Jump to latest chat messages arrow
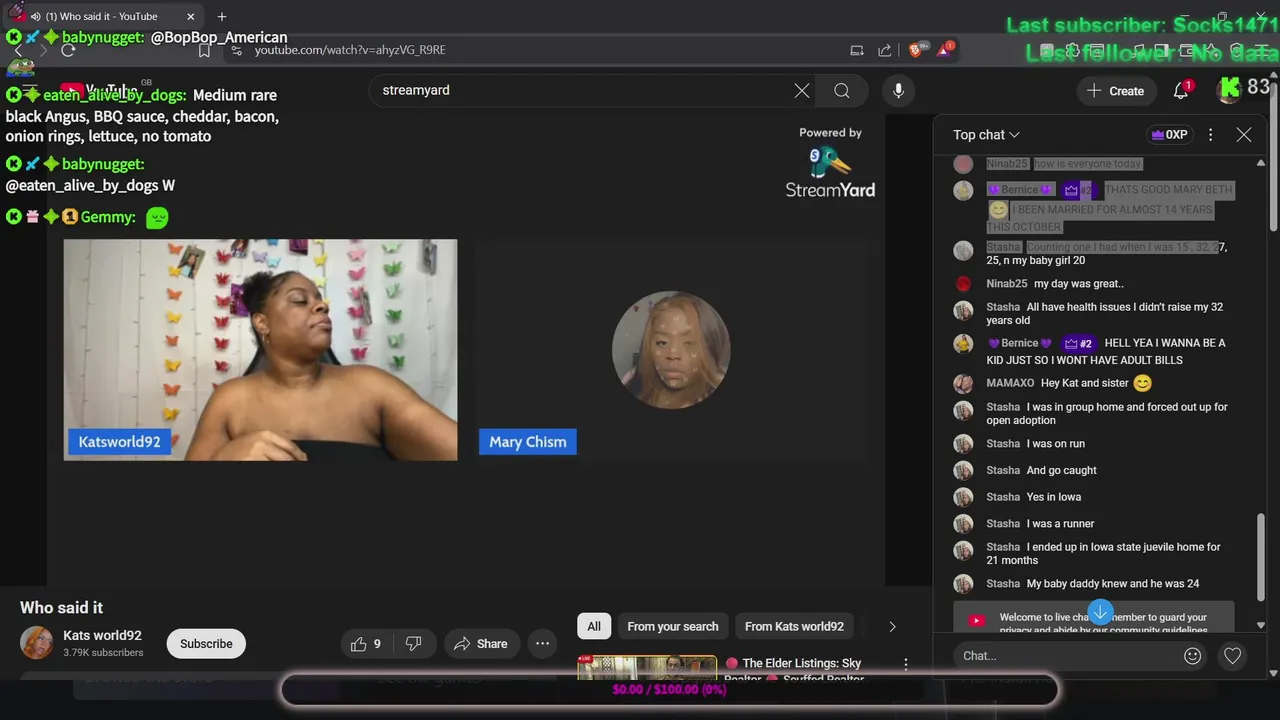The image size is (1280, 720). point(1100,612)
